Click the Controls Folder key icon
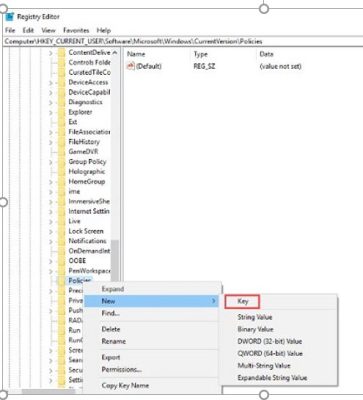The width and height of the screenshot is (363, 400). point(62,63)
